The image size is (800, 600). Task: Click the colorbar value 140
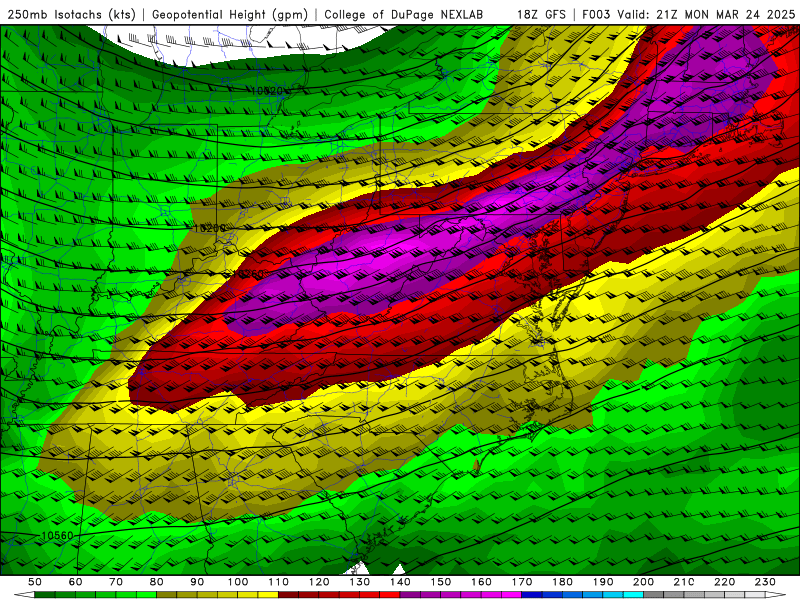click(x=400, y=582)
